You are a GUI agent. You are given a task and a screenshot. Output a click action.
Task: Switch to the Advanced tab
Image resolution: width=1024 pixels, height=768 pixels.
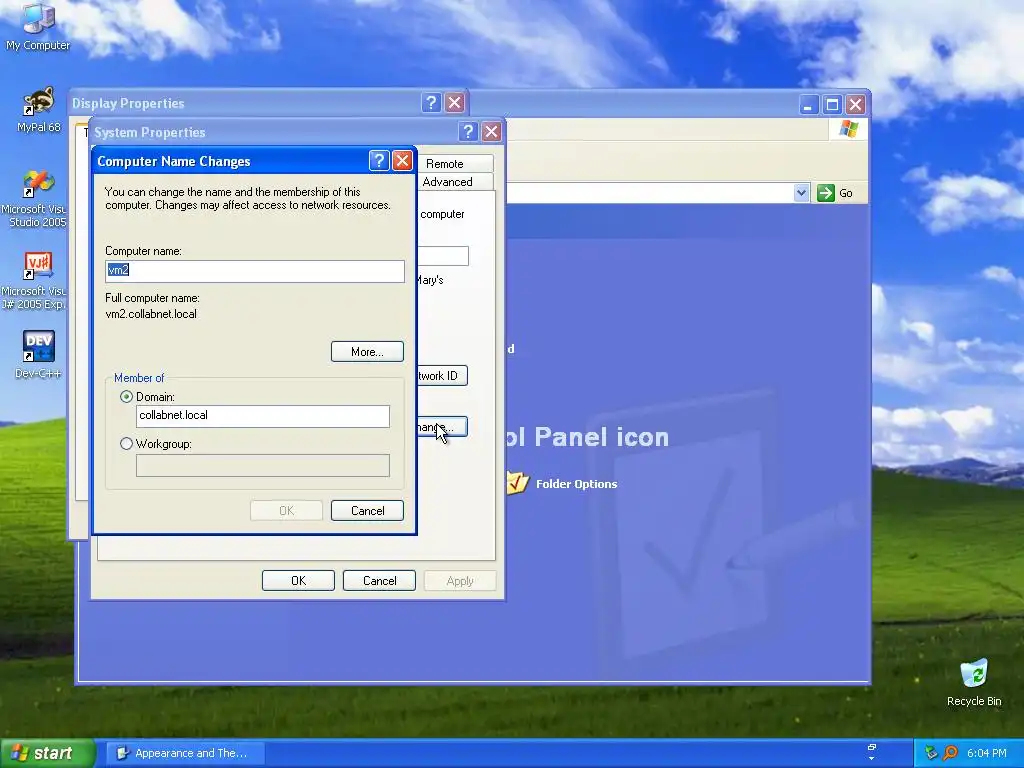coord(455,182)
